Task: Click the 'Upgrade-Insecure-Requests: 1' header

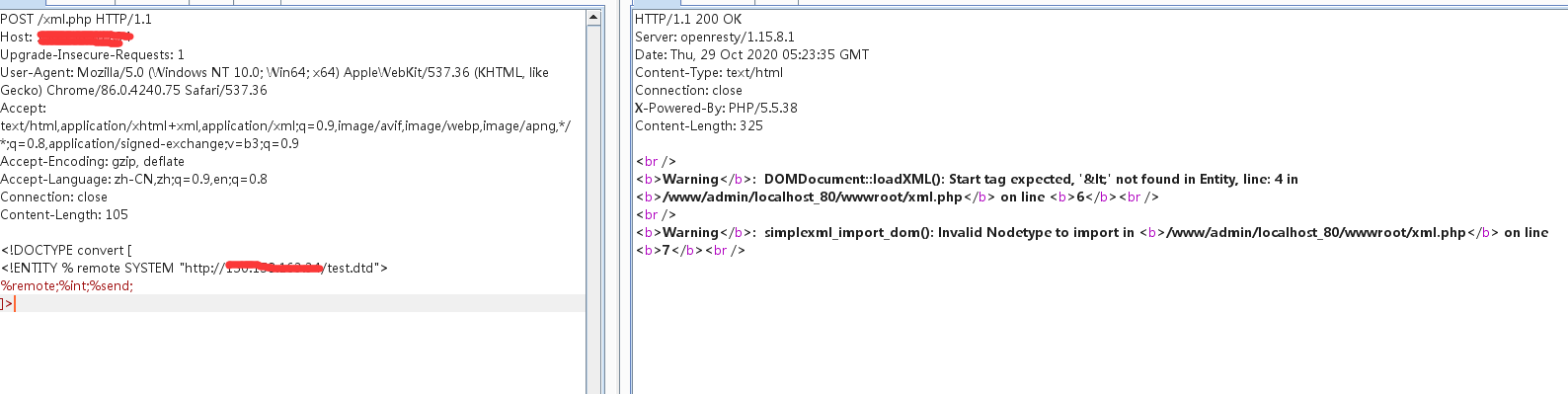Action: click(92, 54)
